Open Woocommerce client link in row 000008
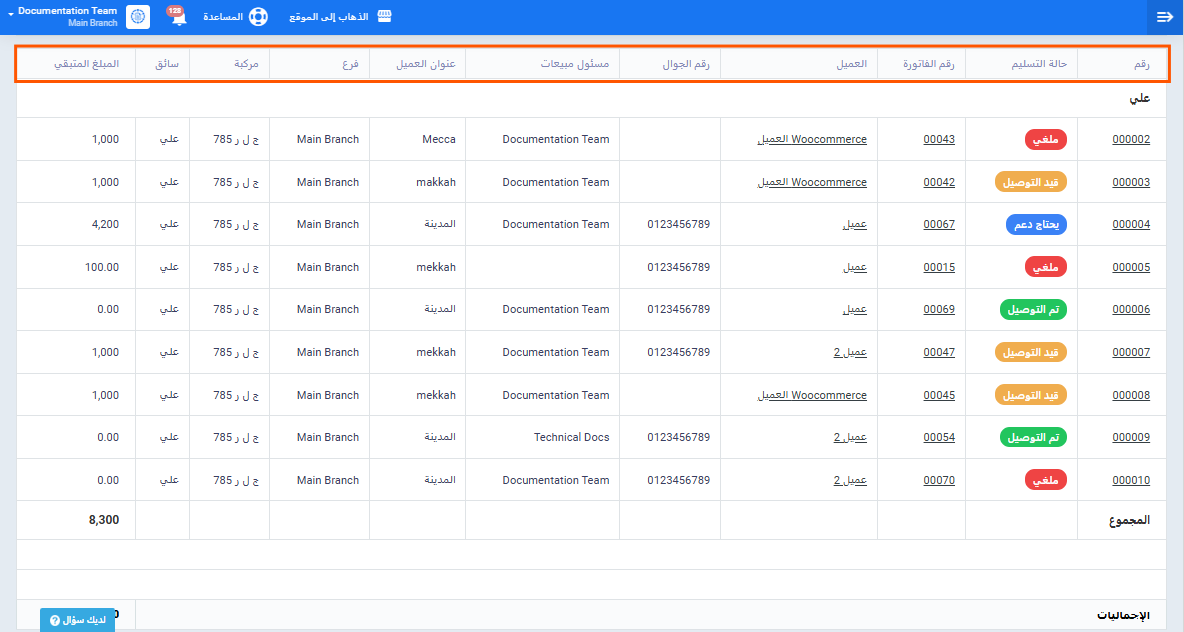1184x632 pixels. tap(812, 395)
